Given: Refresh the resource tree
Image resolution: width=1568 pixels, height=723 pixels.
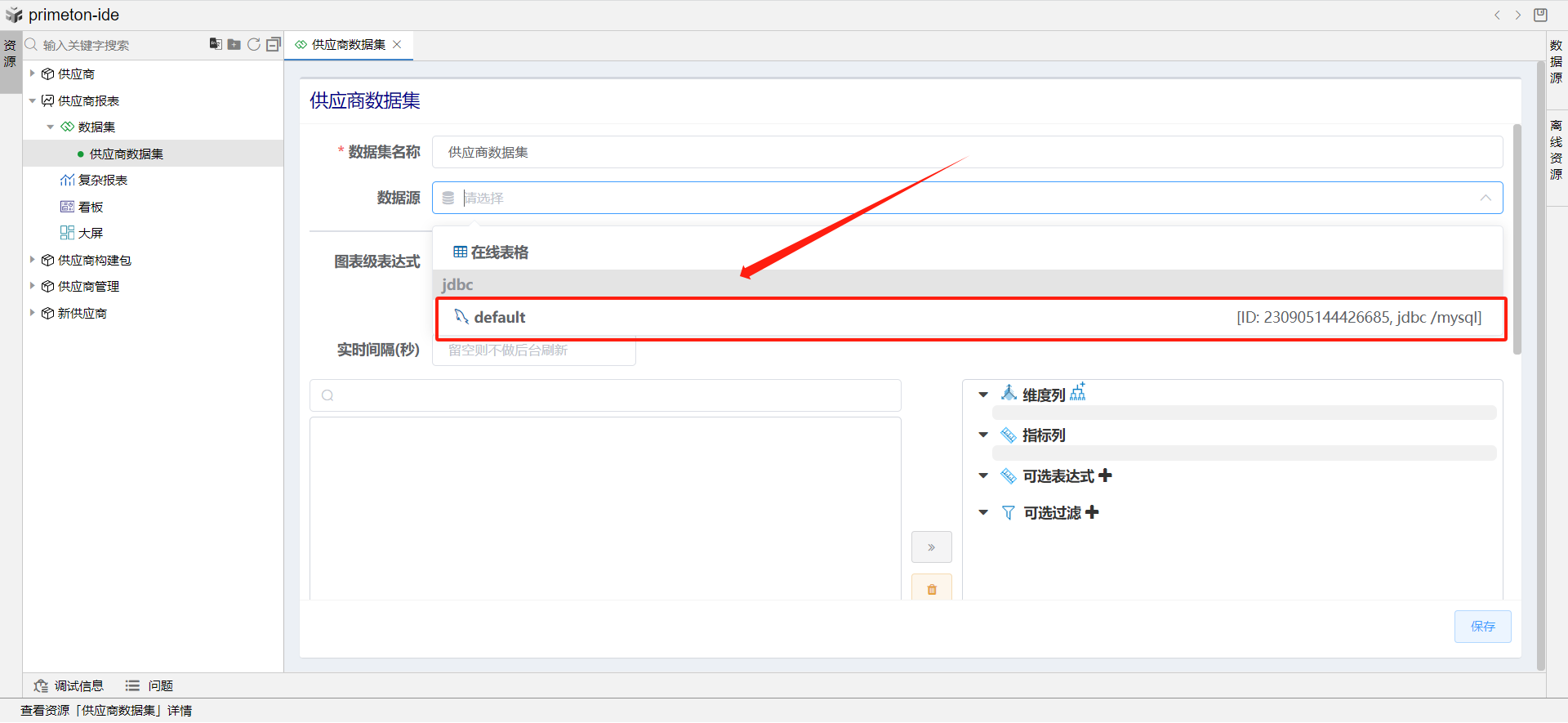Looking at the screenshot, I should 254,44.
